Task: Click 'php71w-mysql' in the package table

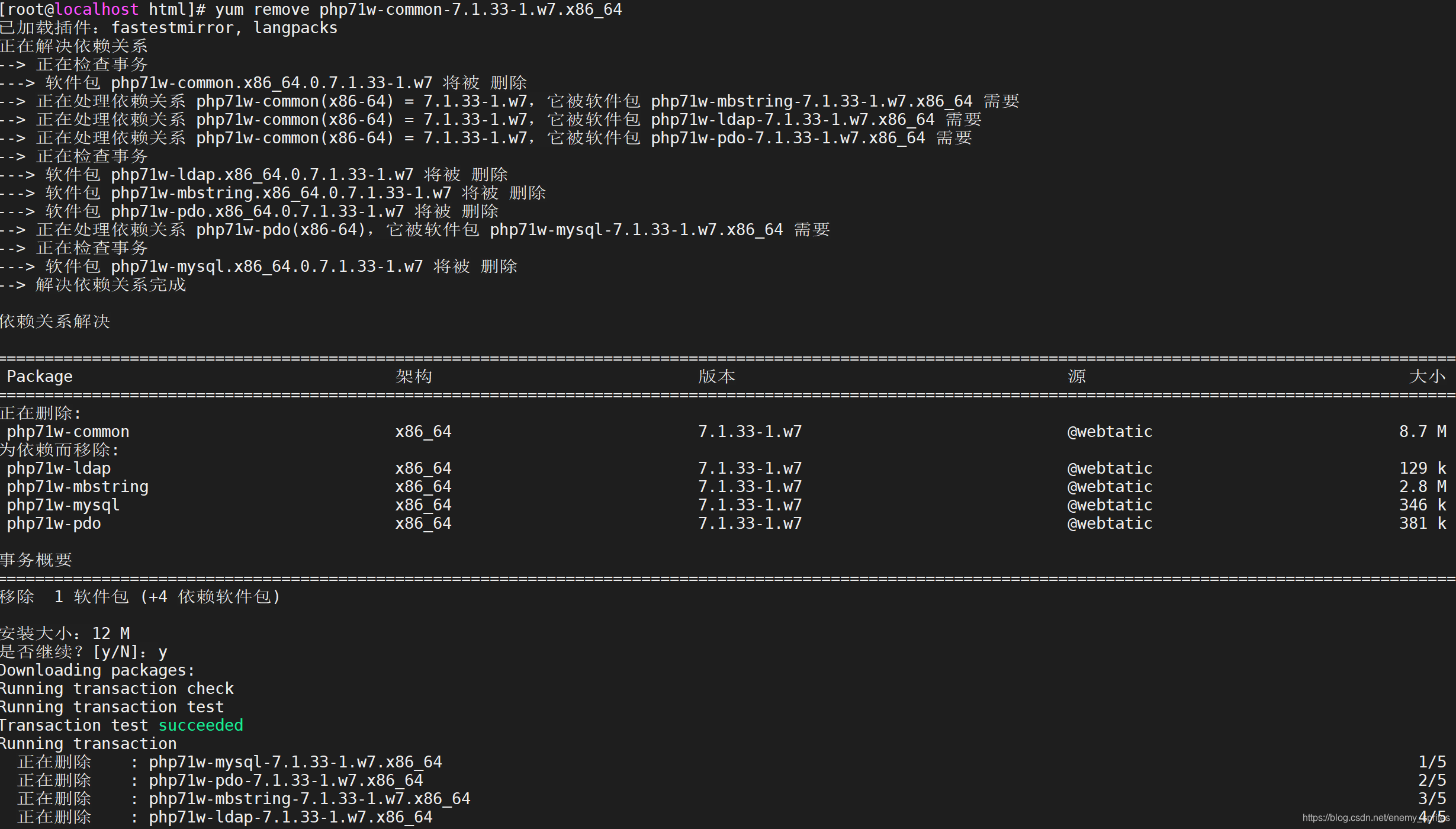Action: (63, 505)
